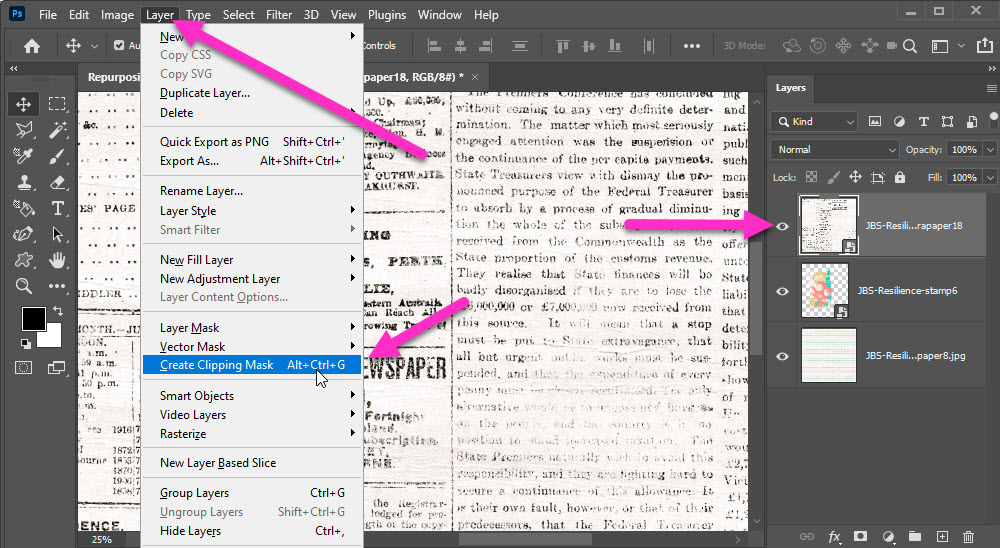Image resolution: width=1000 pixels, height=548 pixels.
Task: Choose Duplicate Layer...
Action: coord(253,93)
